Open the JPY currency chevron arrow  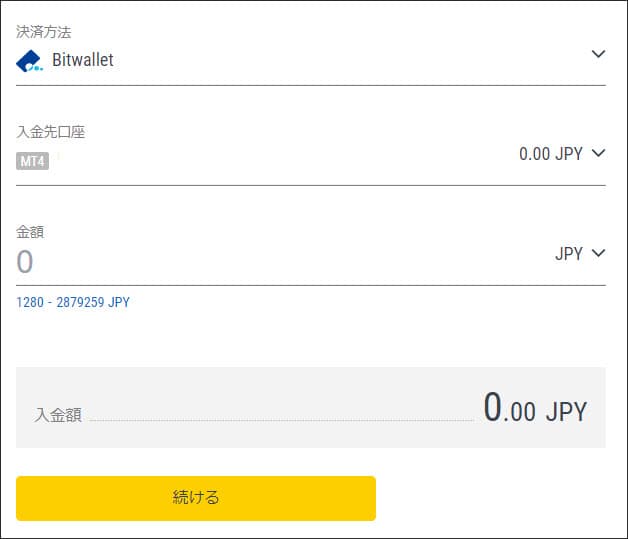(598, 253)
